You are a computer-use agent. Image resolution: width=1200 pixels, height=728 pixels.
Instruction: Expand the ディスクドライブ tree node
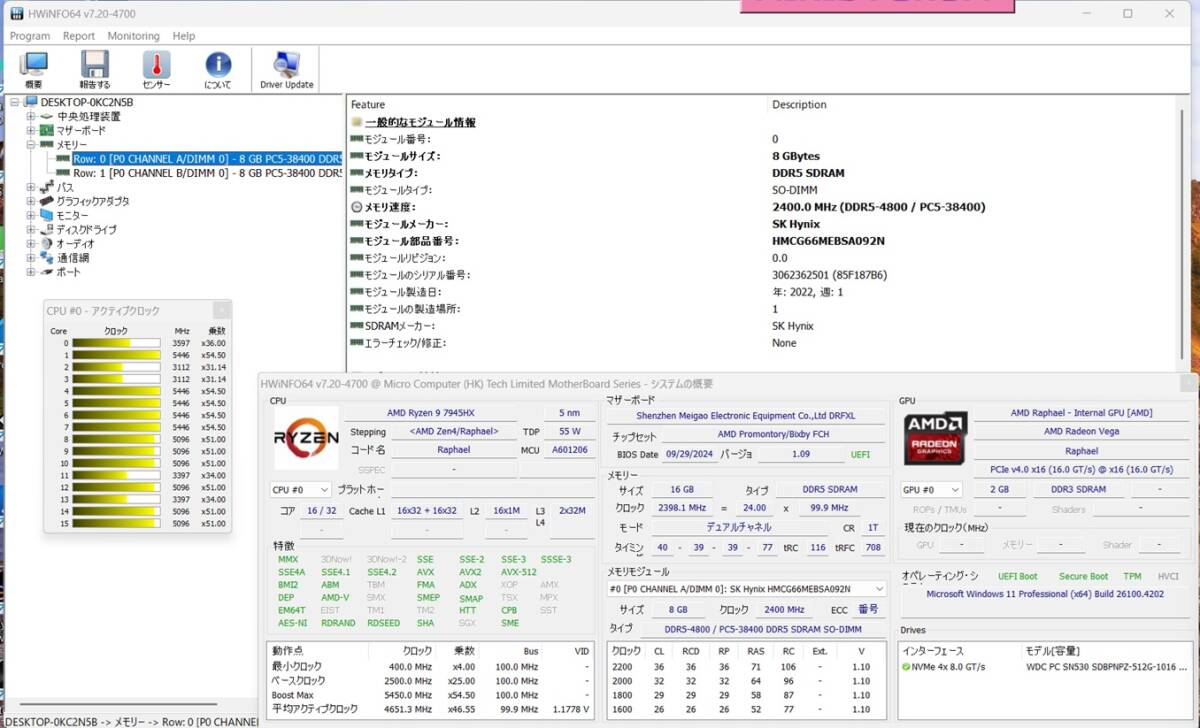[x=31, y=229]
